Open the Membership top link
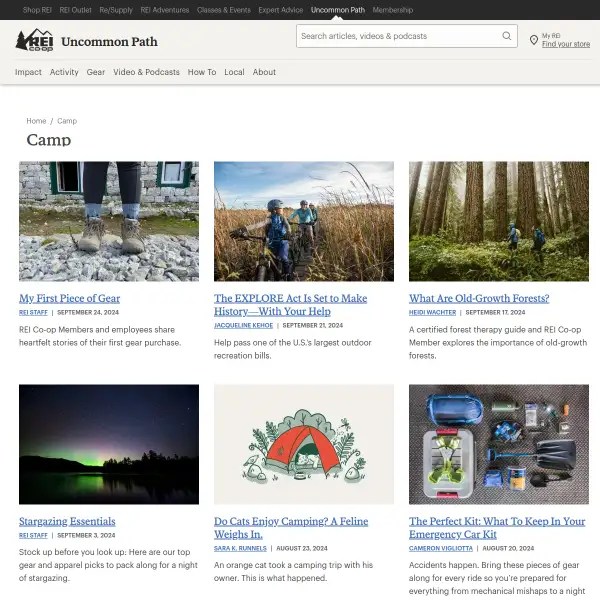The height and width of the screenshot is (600, 600). click(393, 10)
